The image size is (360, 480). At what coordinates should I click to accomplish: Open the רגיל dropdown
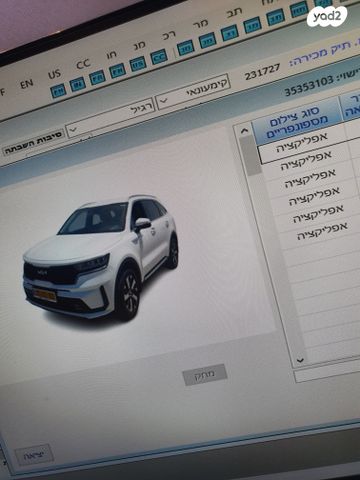tap(110, 117)
